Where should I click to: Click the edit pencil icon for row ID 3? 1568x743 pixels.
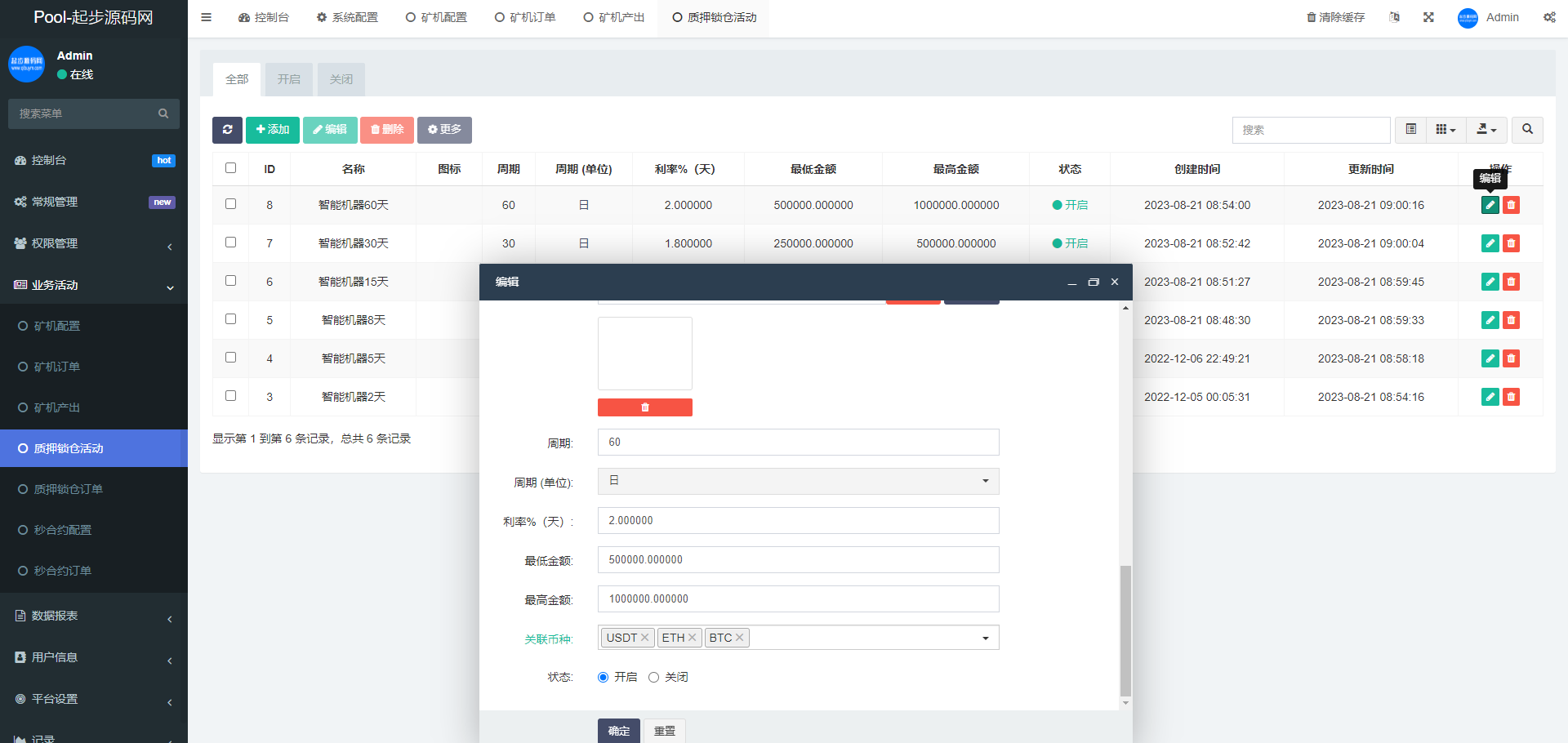point(1490,397)
